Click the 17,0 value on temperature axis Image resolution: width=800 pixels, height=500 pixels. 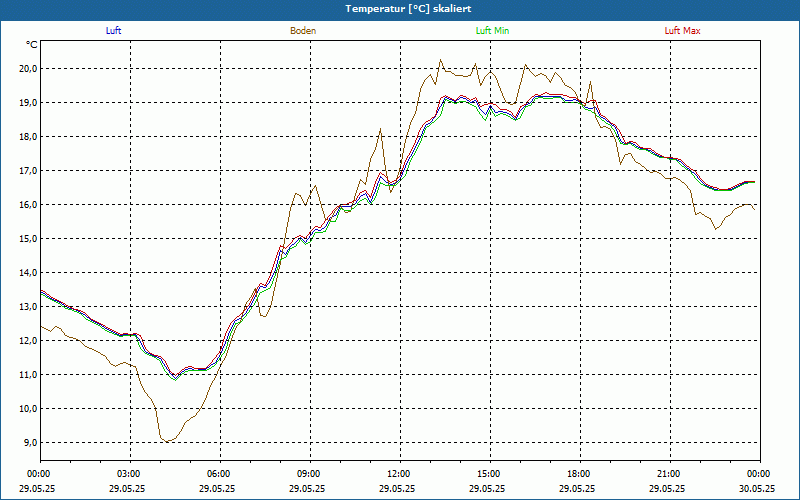[28, 171]
